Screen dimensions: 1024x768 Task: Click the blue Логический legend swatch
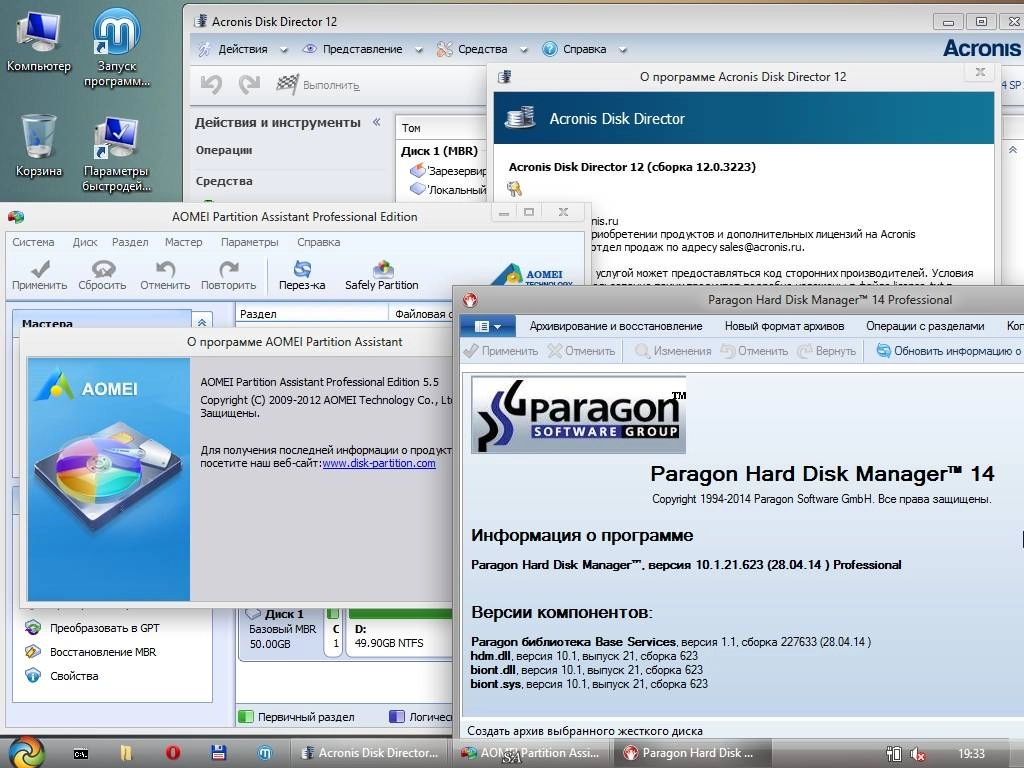coord(396,716)
